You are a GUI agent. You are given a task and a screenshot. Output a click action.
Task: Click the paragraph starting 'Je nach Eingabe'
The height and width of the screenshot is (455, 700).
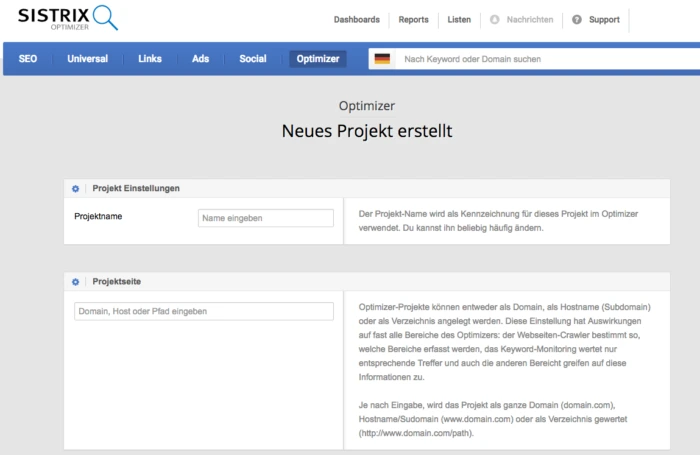(493, 419)
